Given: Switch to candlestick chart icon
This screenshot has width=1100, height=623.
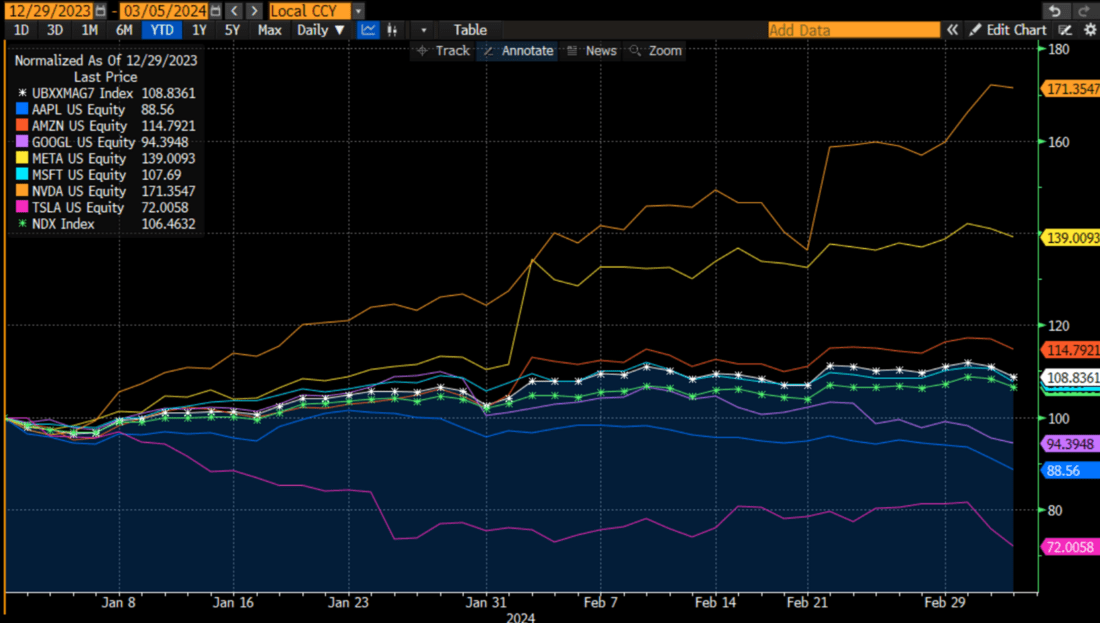Looking at the screenshot, I should tap(392, 30).
